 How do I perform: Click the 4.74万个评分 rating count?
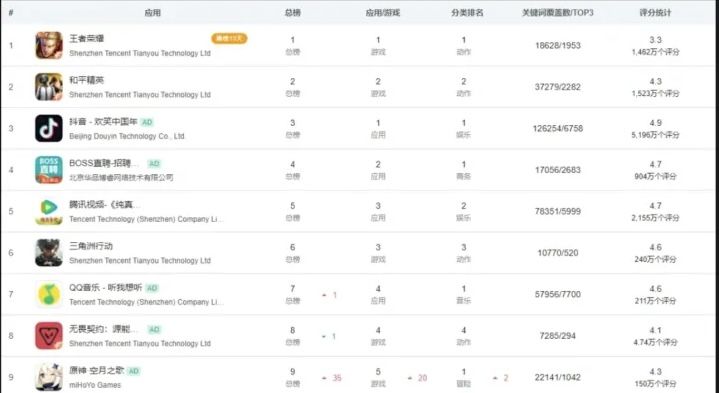[x=655, y=343]
